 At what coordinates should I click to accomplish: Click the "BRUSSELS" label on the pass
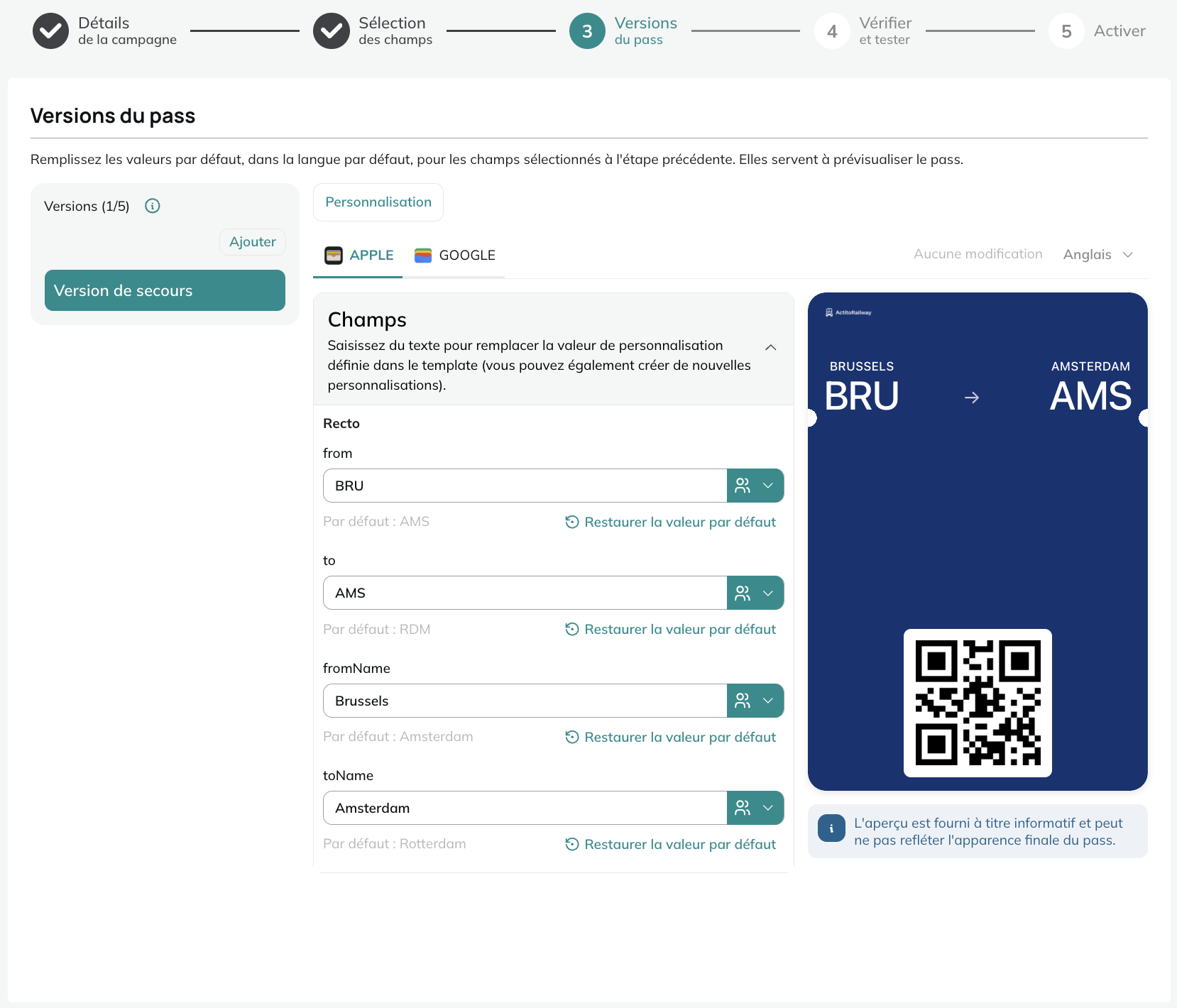(x=862, y=366)
